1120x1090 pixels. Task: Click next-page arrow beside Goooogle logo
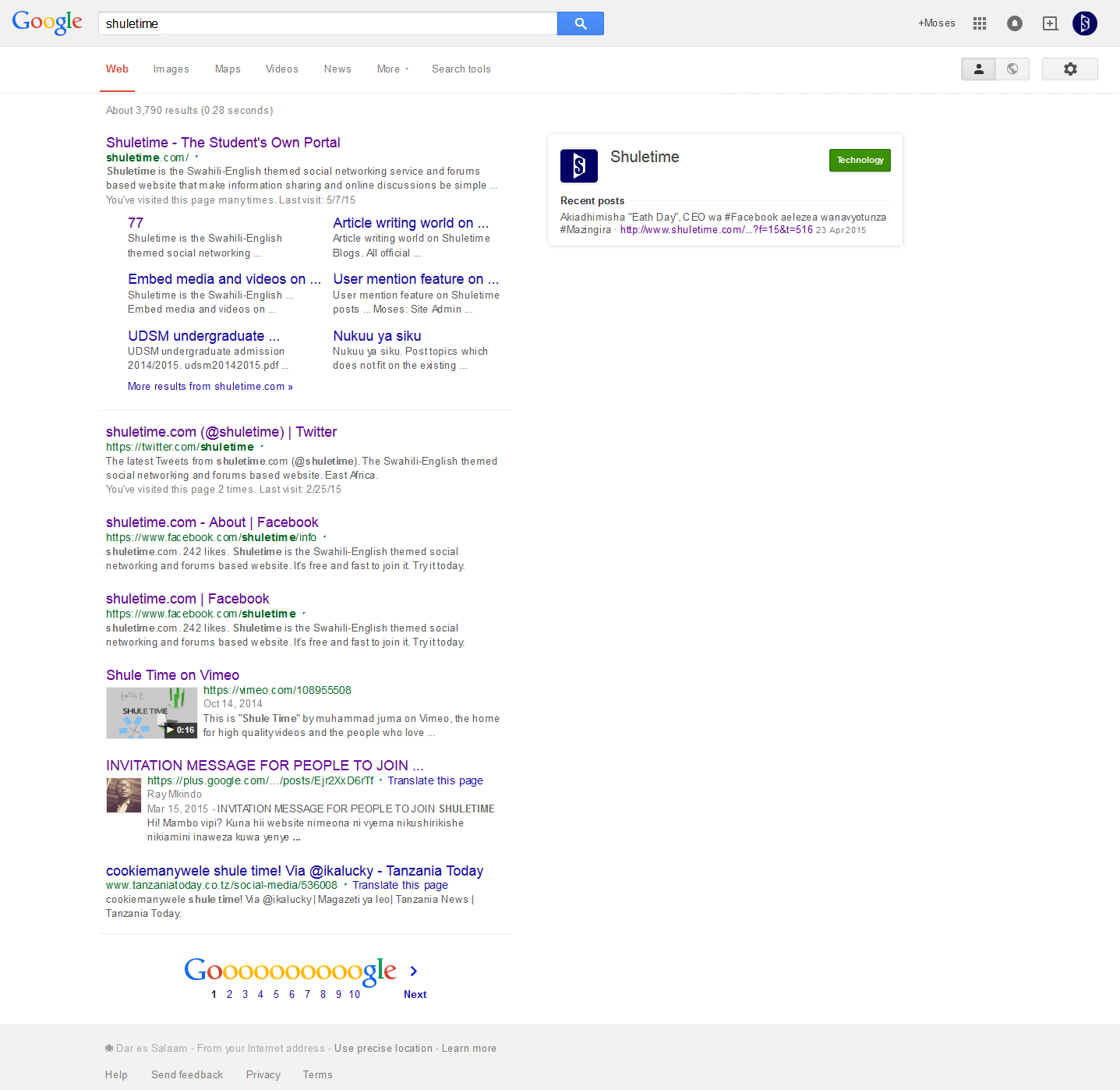pyautogui.click(x=414, y=971)
